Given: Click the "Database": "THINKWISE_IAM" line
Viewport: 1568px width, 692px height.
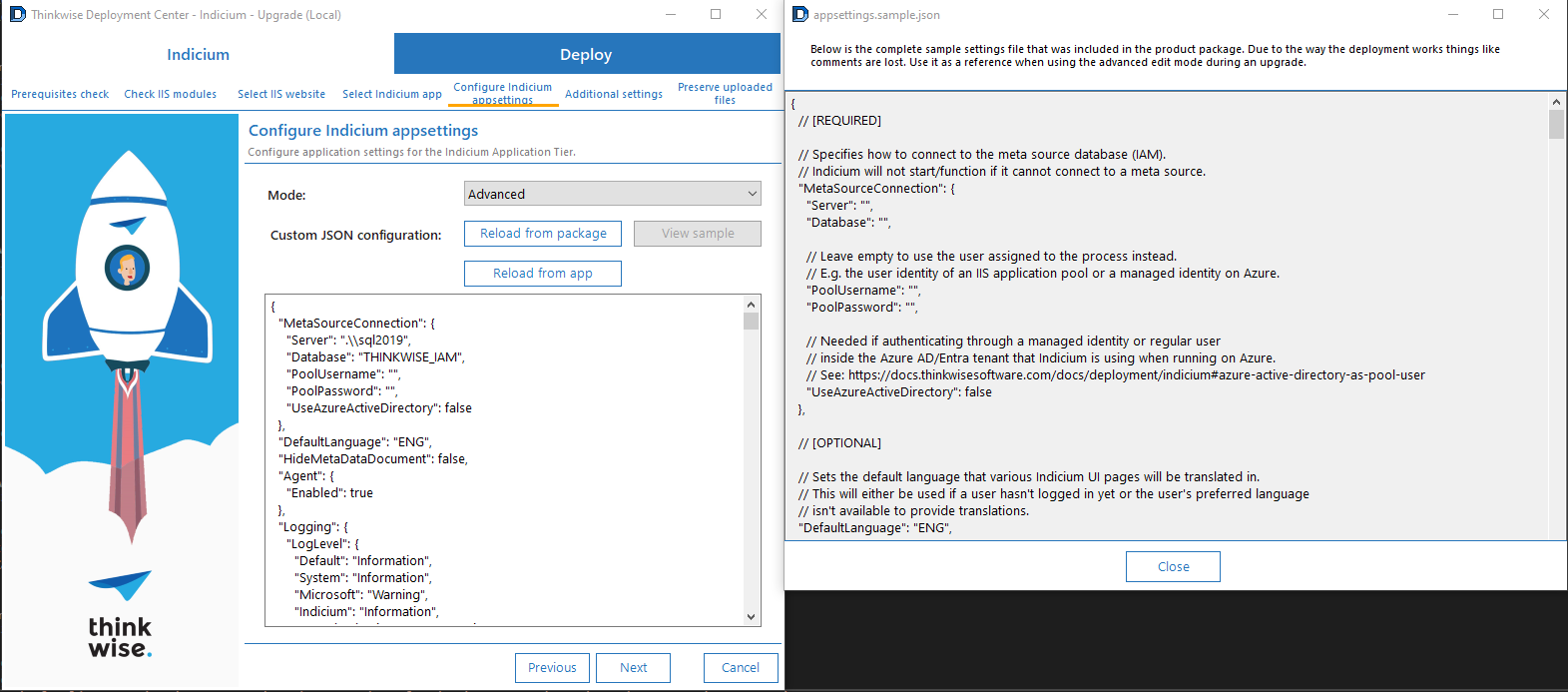Looking at the screenshot, I should tap(376, 357).
